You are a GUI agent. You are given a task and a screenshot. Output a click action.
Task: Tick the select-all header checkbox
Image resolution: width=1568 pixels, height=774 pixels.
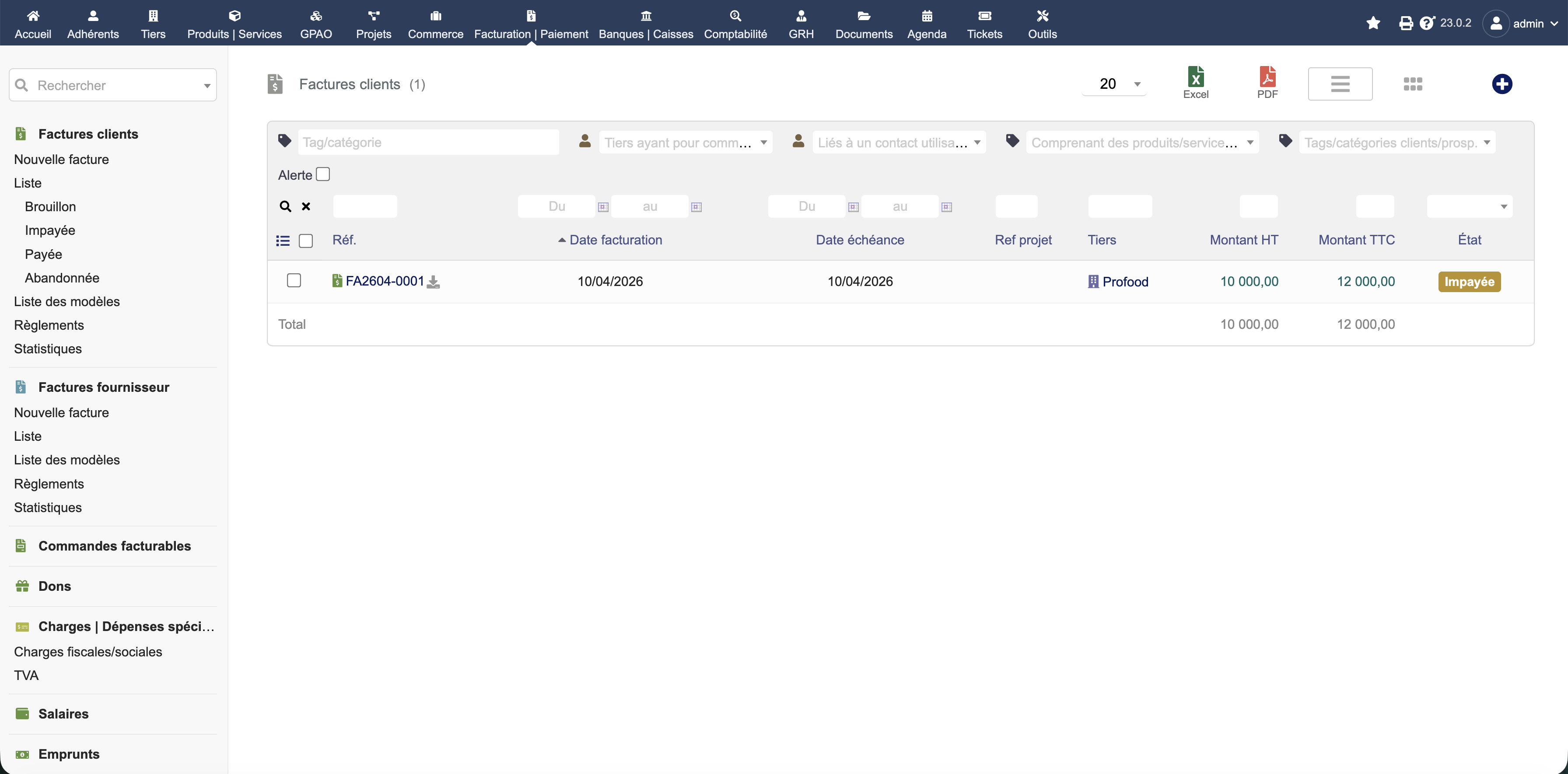tap(305, 241)
